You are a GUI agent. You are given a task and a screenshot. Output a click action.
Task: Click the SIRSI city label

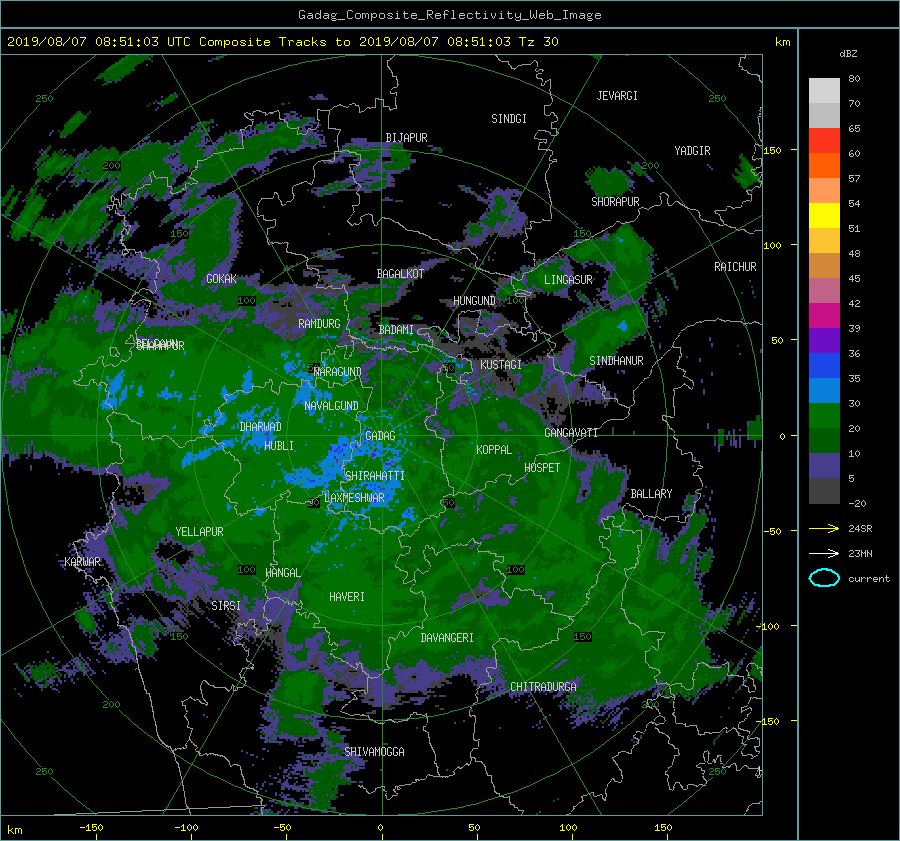tap(226, 606)
